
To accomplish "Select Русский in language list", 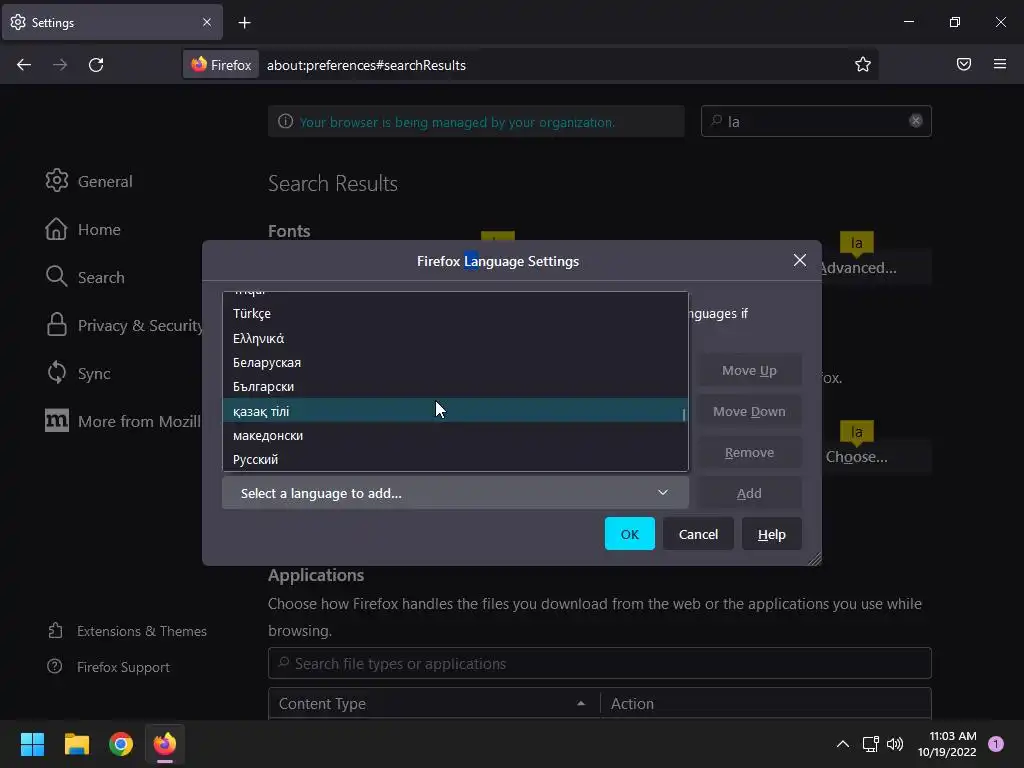I will [455, 459].
